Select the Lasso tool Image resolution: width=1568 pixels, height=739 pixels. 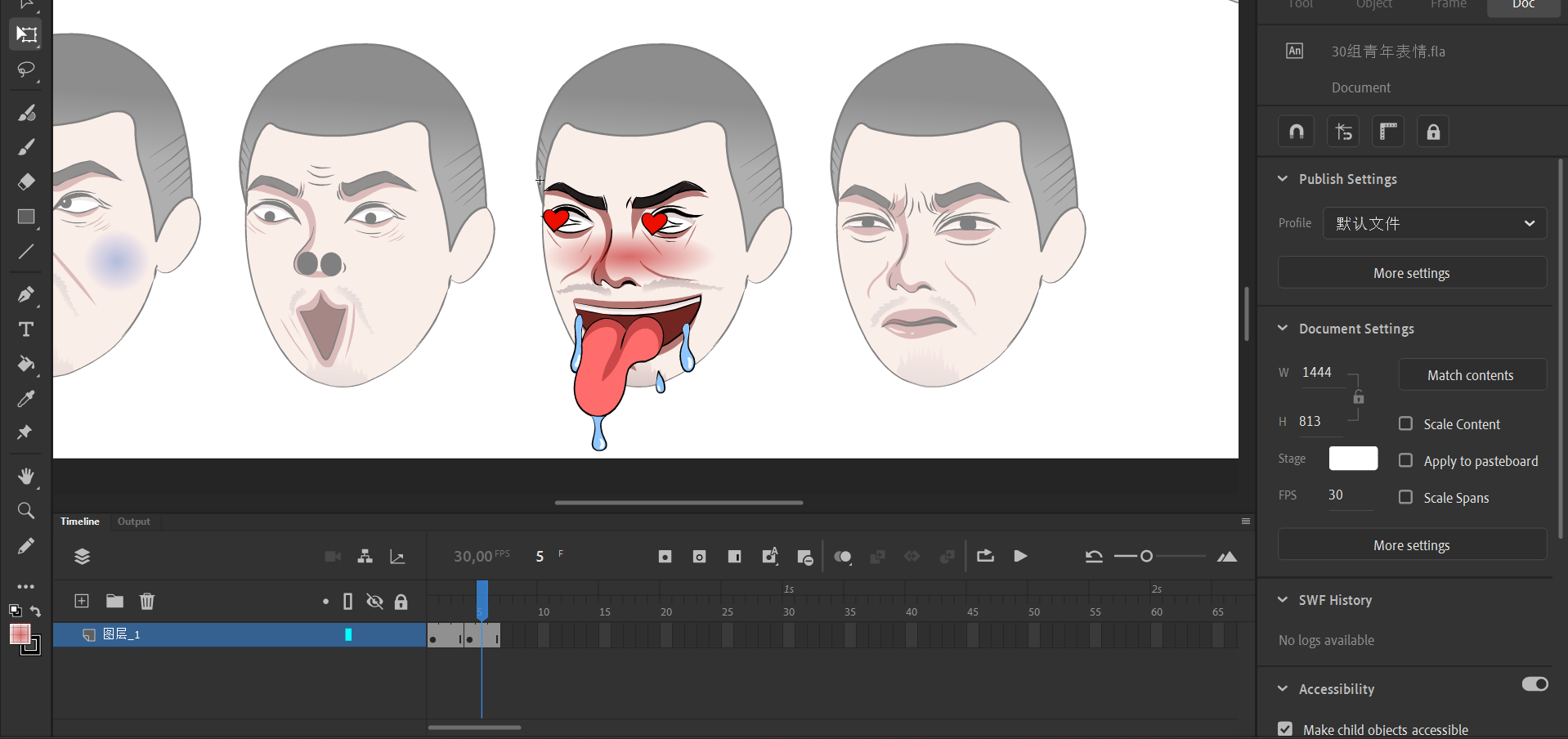25,69
